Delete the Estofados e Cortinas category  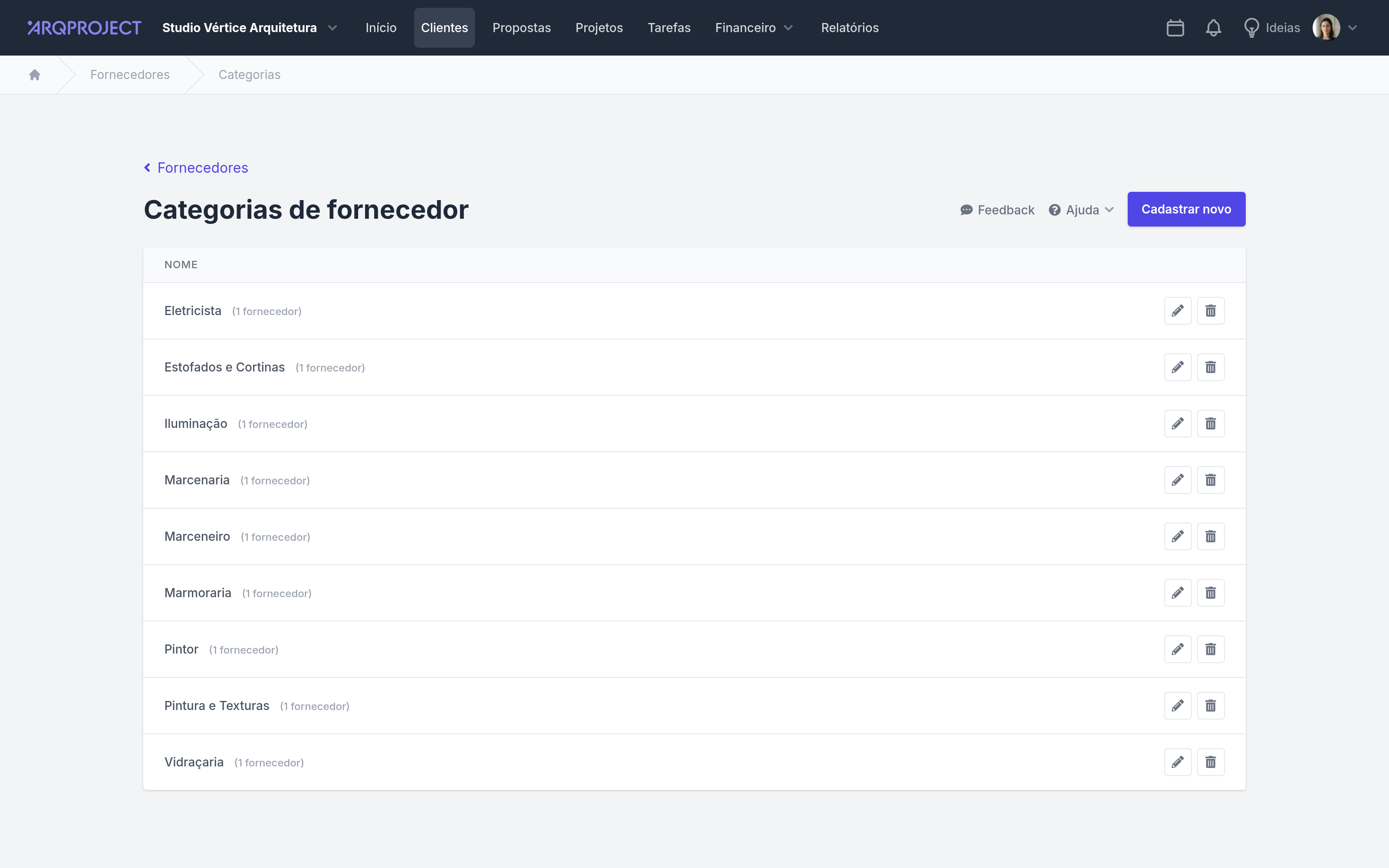coord(1211,367)
